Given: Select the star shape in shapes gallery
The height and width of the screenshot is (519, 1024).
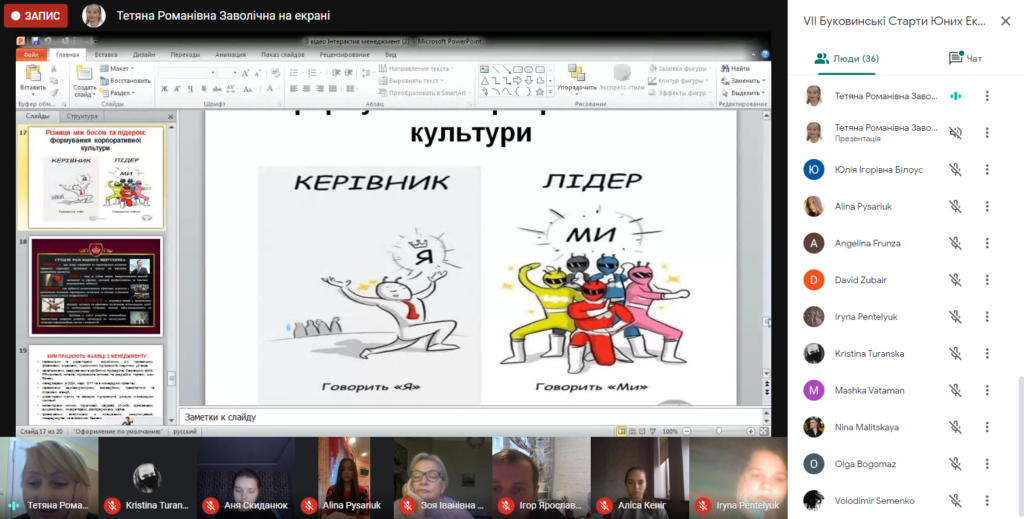Looking at the screenshot, I should click(539, 92).
